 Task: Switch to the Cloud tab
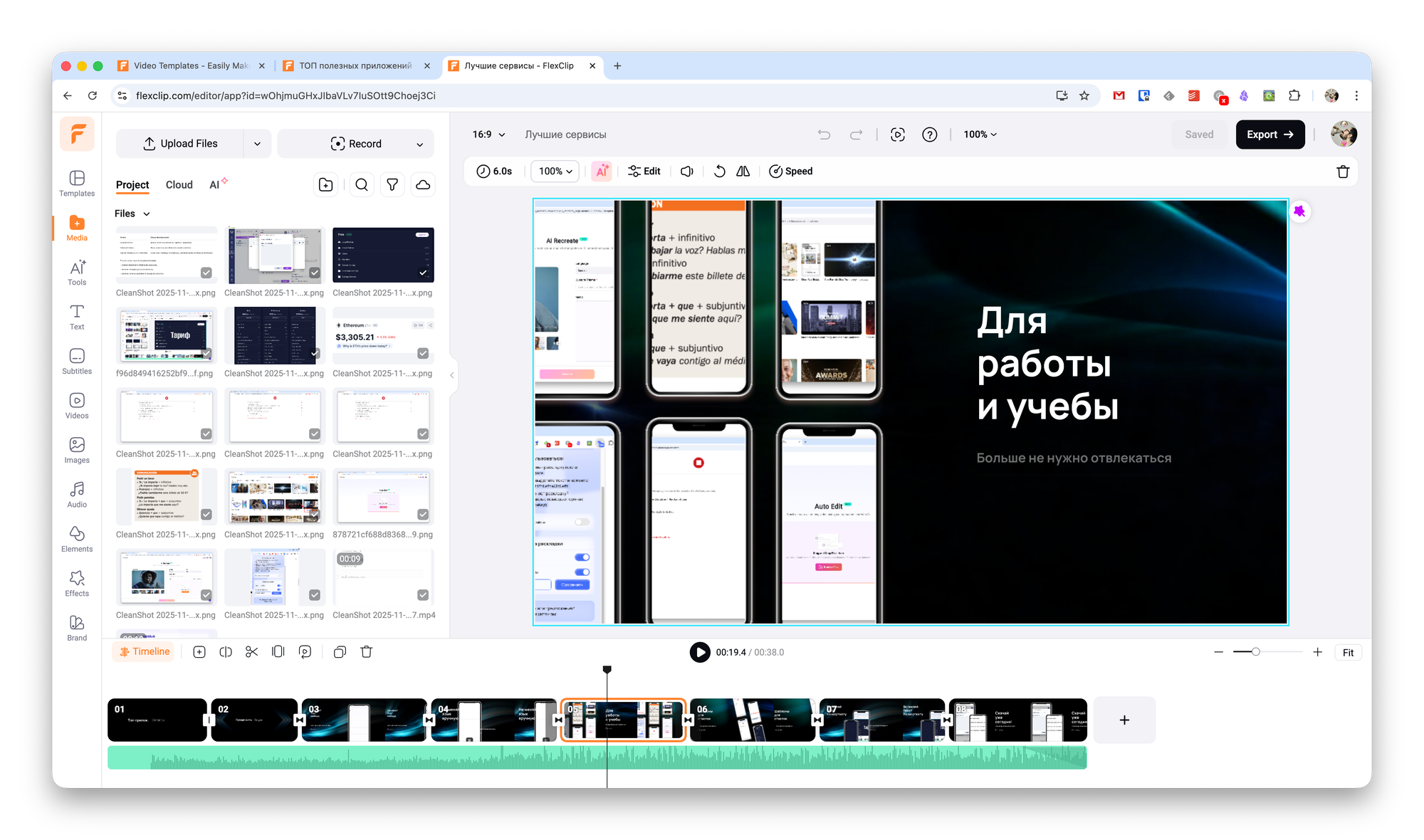pos(179,185)
